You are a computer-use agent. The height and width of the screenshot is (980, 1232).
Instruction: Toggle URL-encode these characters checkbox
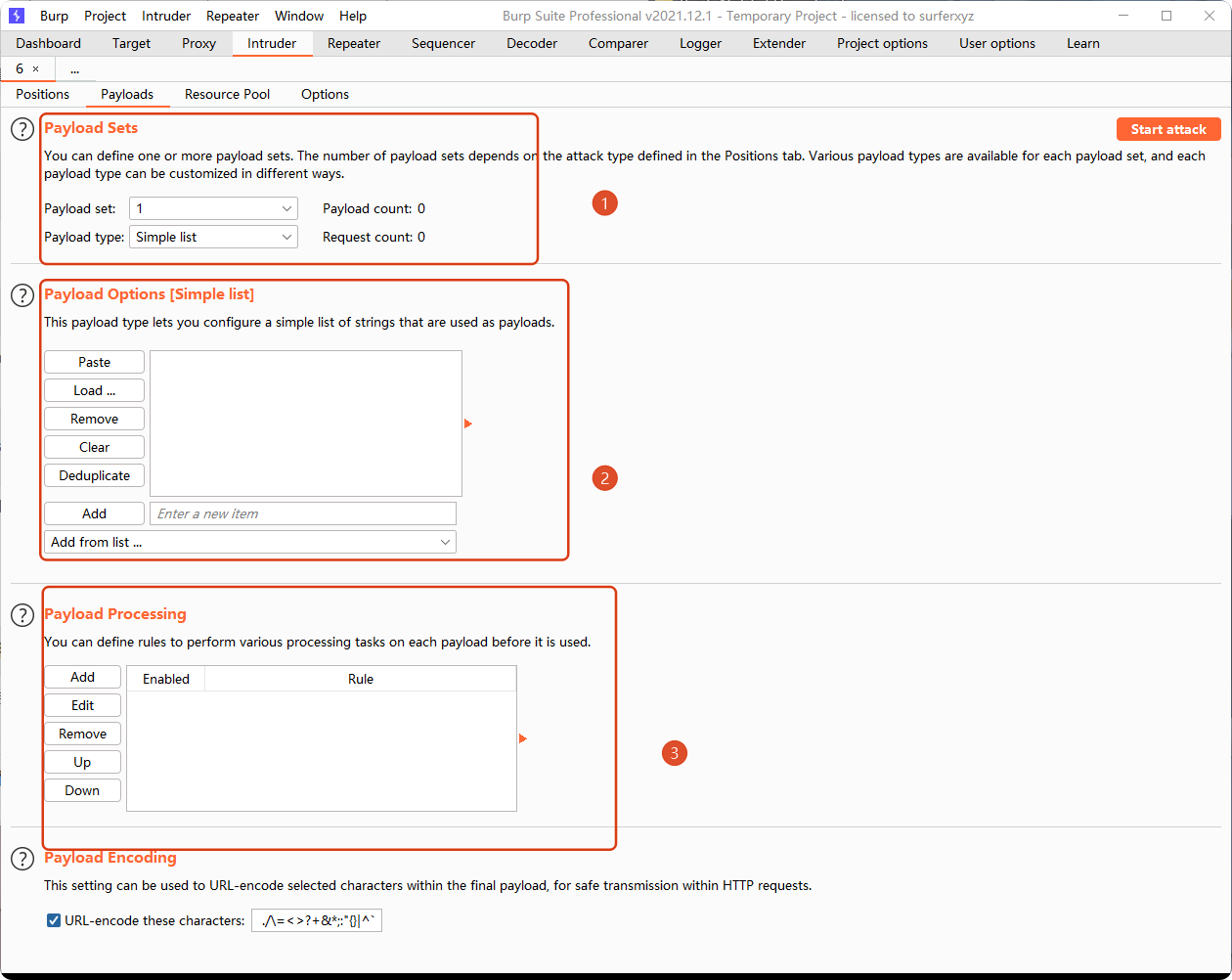[54, 920]
